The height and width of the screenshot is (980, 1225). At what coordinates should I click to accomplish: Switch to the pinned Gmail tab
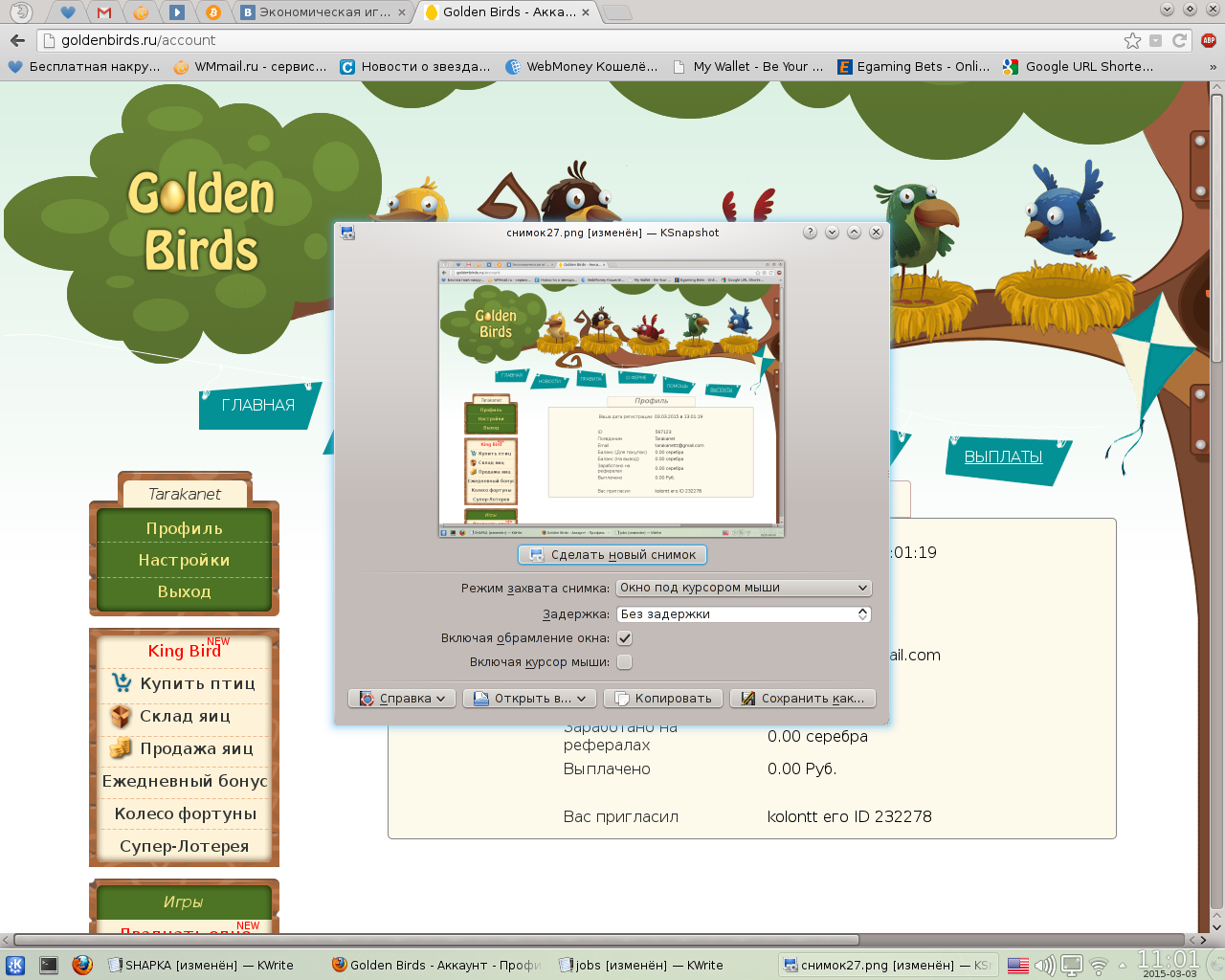104,12
